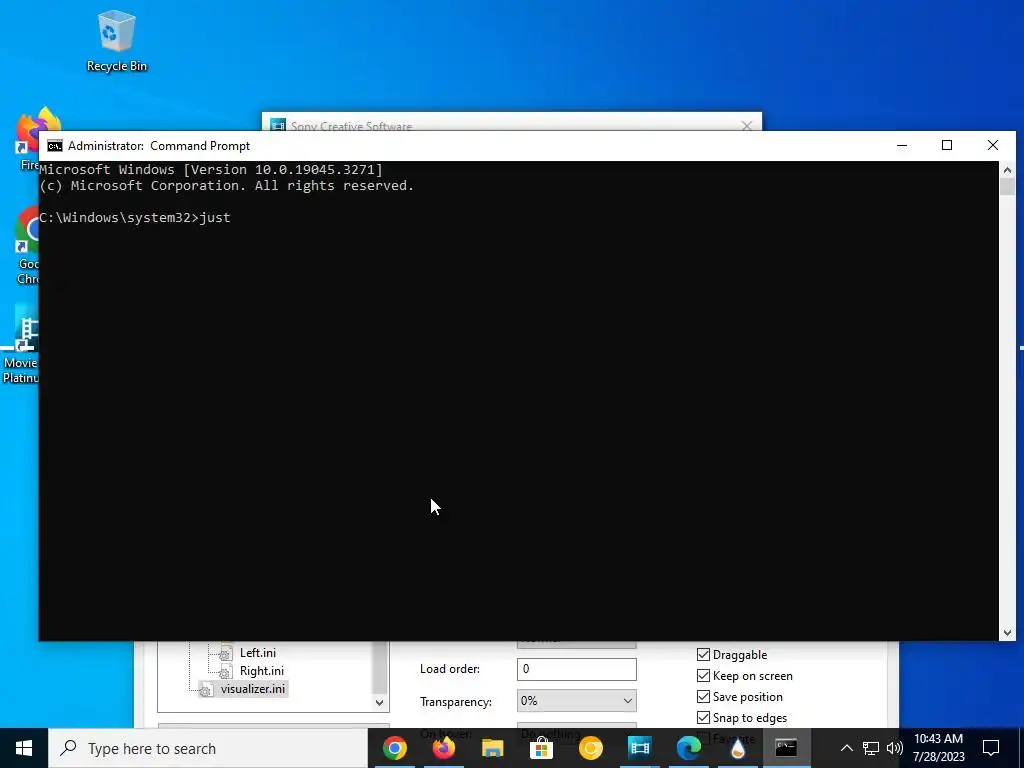Launch Firefox from the taskbar
The height and width of the screenshot is (768, 1024).
(443, 748)
